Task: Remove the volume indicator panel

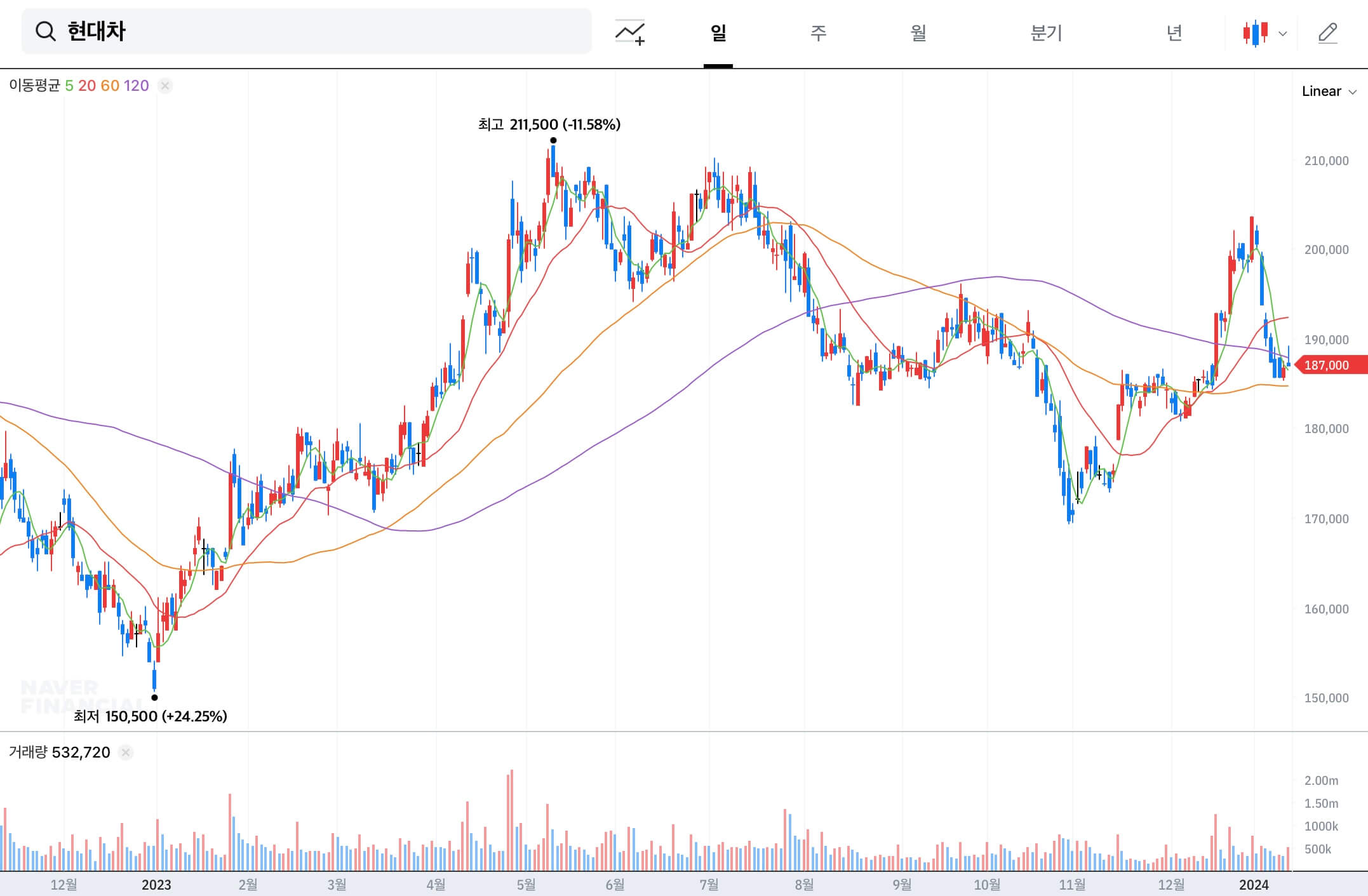Action: [x=126, y=752]
